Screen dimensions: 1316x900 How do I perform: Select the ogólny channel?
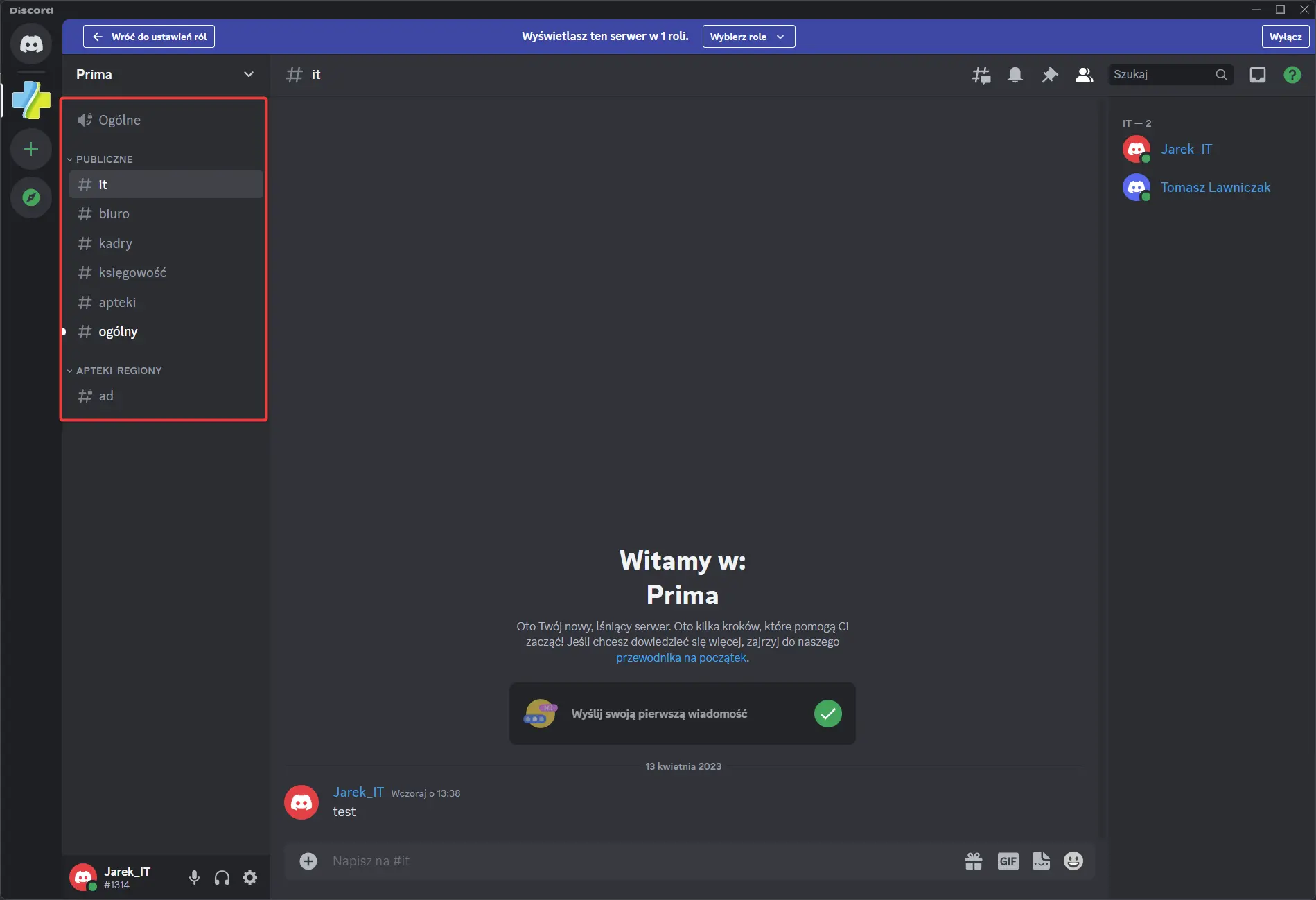166,331
